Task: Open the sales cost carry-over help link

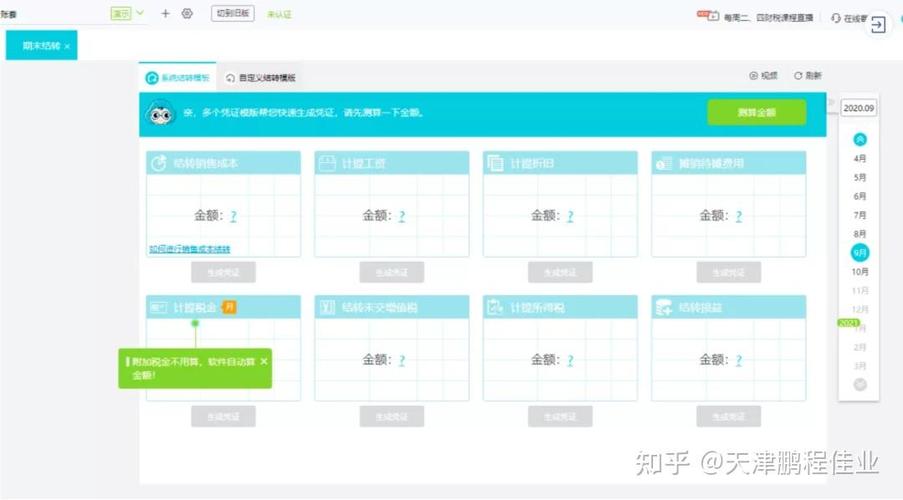Action: tap(190, 249)
